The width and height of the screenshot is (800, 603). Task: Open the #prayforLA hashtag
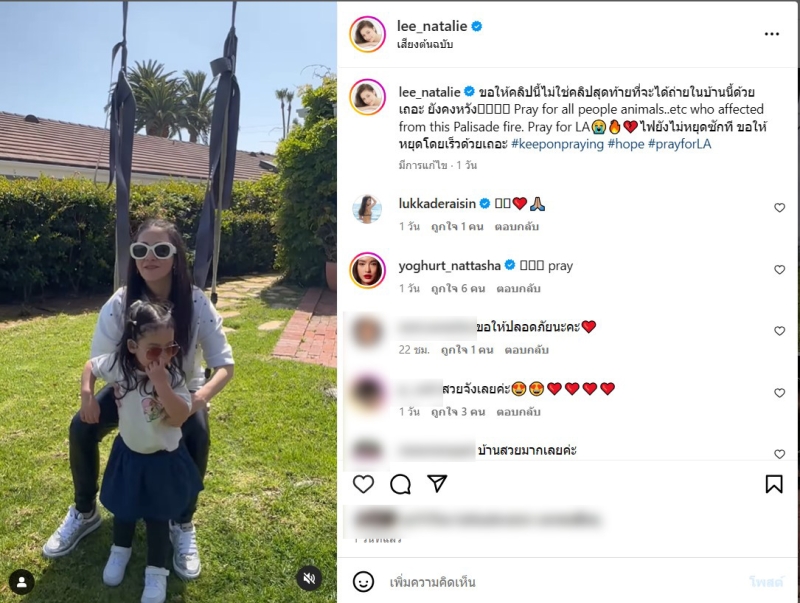680,144
